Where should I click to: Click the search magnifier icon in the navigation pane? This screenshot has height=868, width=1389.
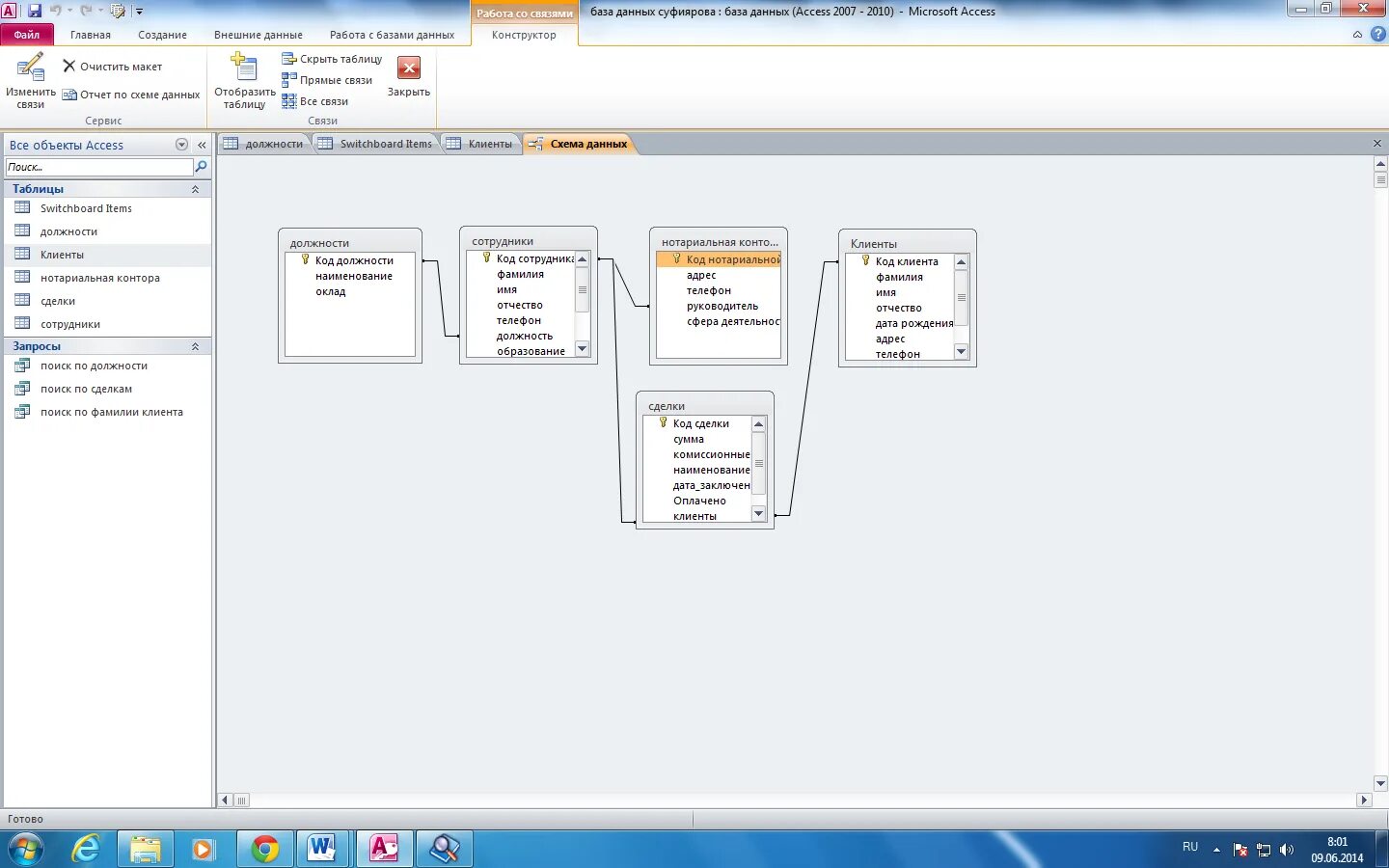click(201, 167)
